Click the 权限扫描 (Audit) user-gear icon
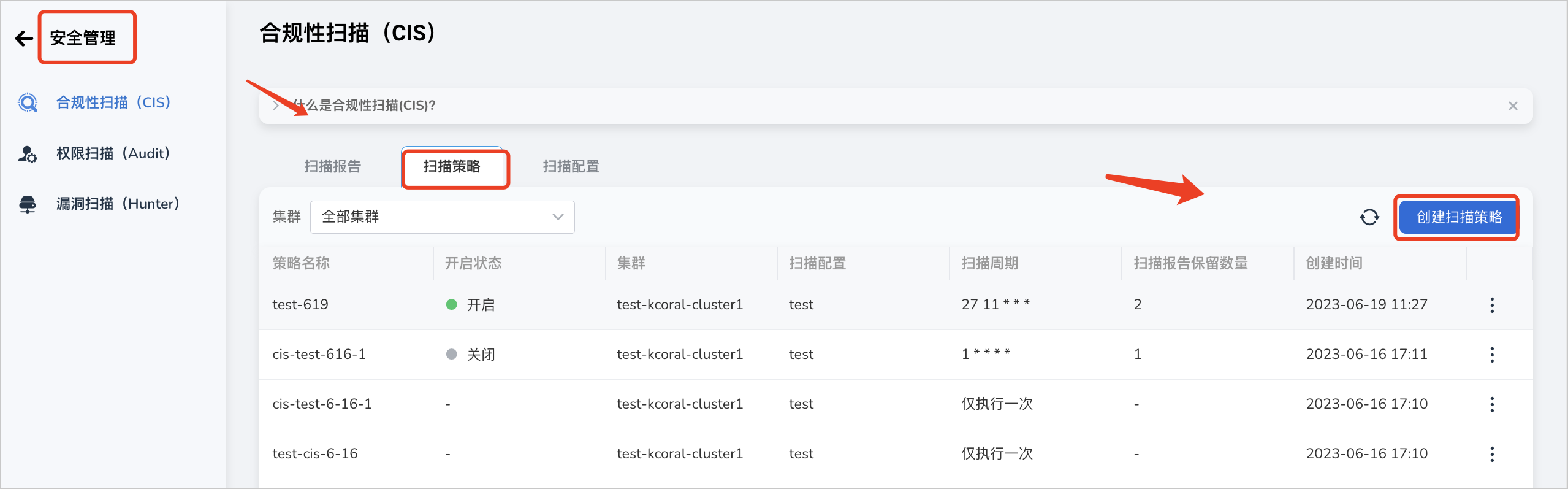 [x=28, y=153]
